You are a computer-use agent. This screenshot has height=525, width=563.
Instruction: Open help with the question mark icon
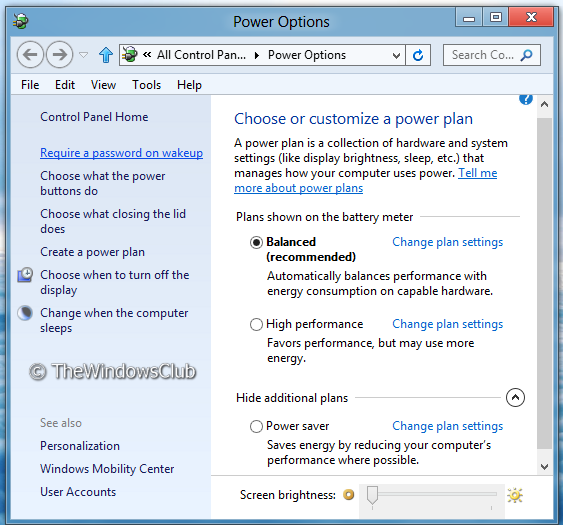click(526, 99)
